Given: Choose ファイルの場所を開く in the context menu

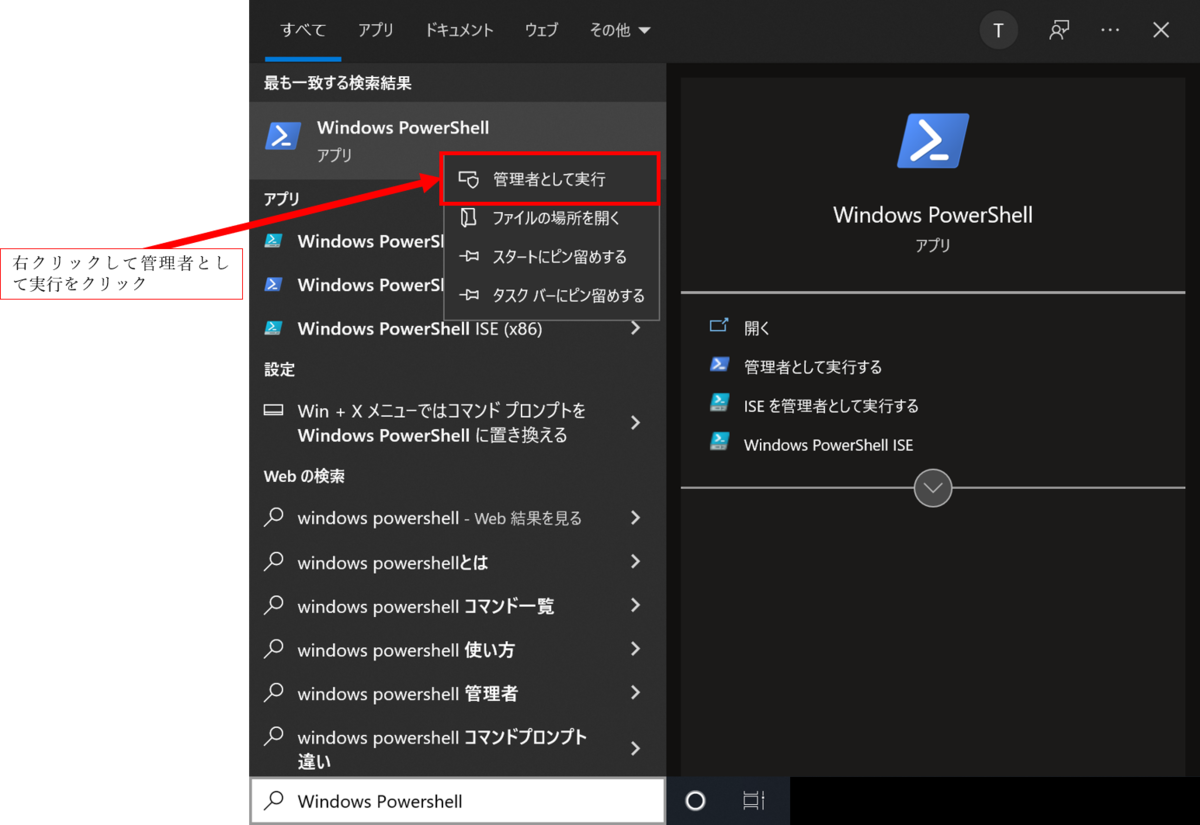Looking at the screenshot, I should 551,218.
